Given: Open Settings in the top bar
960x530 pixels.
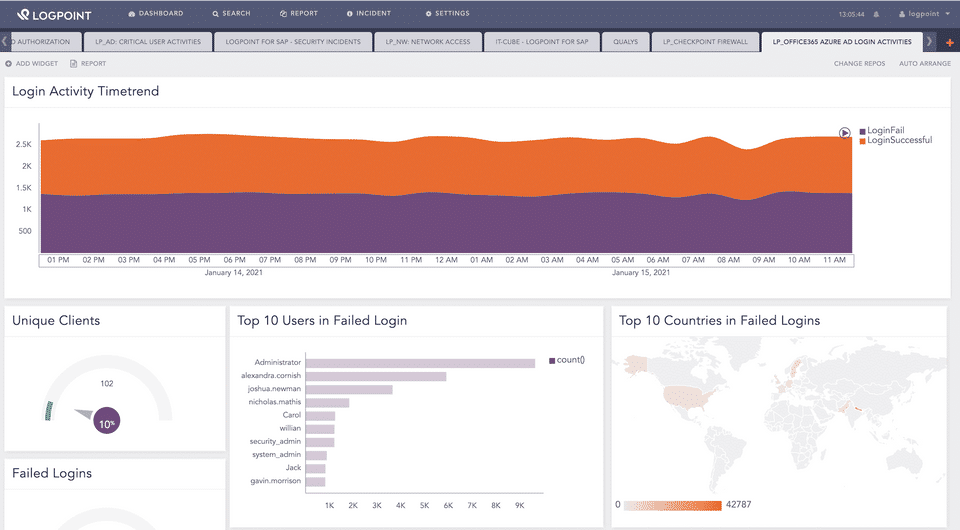Looking at the screenshot, I should click(448, 13).
